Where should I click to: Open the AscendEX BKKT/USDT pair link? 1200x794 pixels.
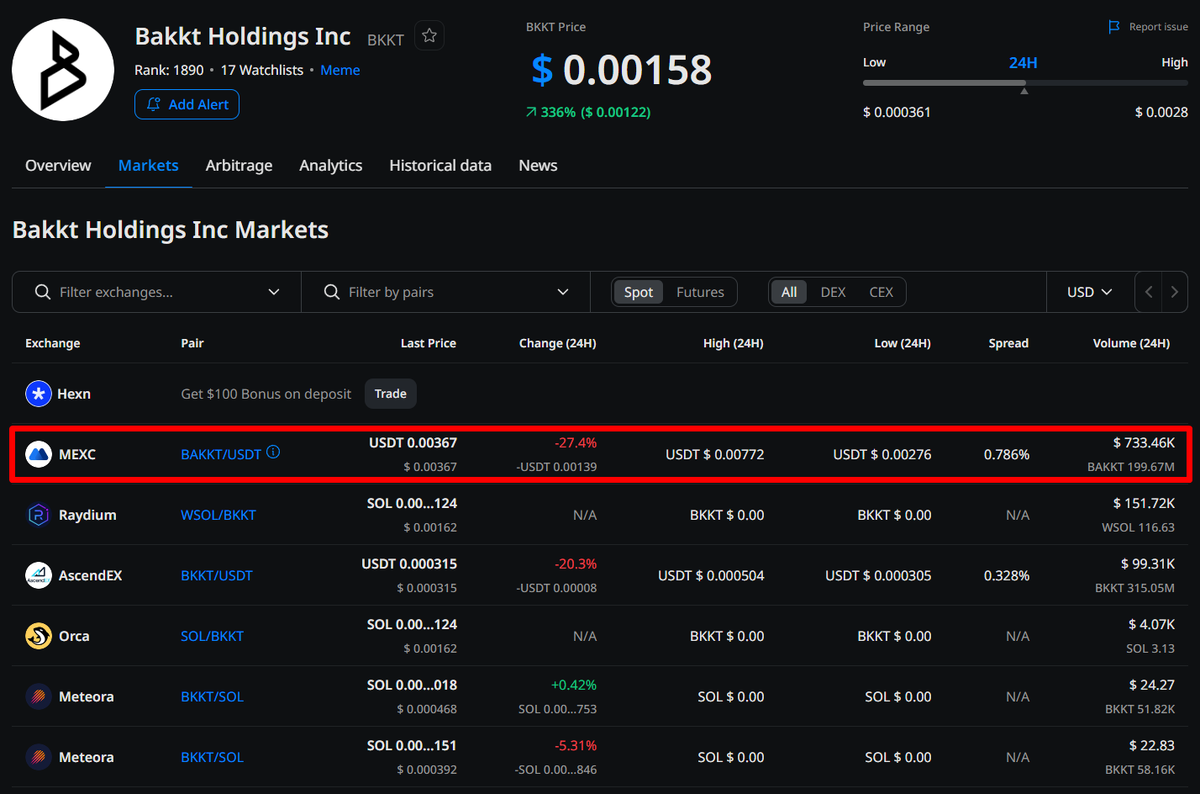click(217, 576)
